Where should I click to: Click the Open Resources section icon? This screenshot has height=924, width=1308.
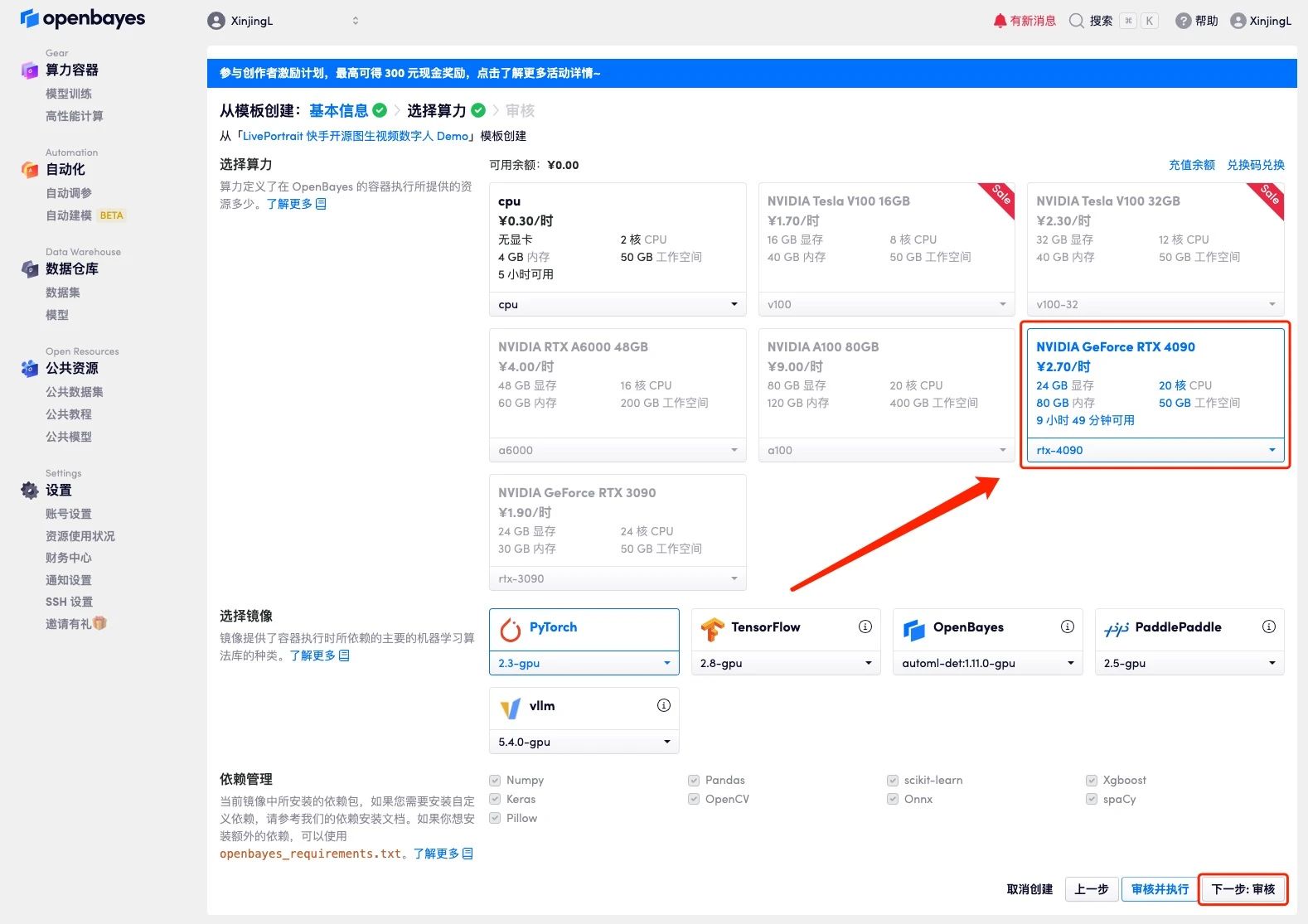pyautogui.click(x=29, y=369)
